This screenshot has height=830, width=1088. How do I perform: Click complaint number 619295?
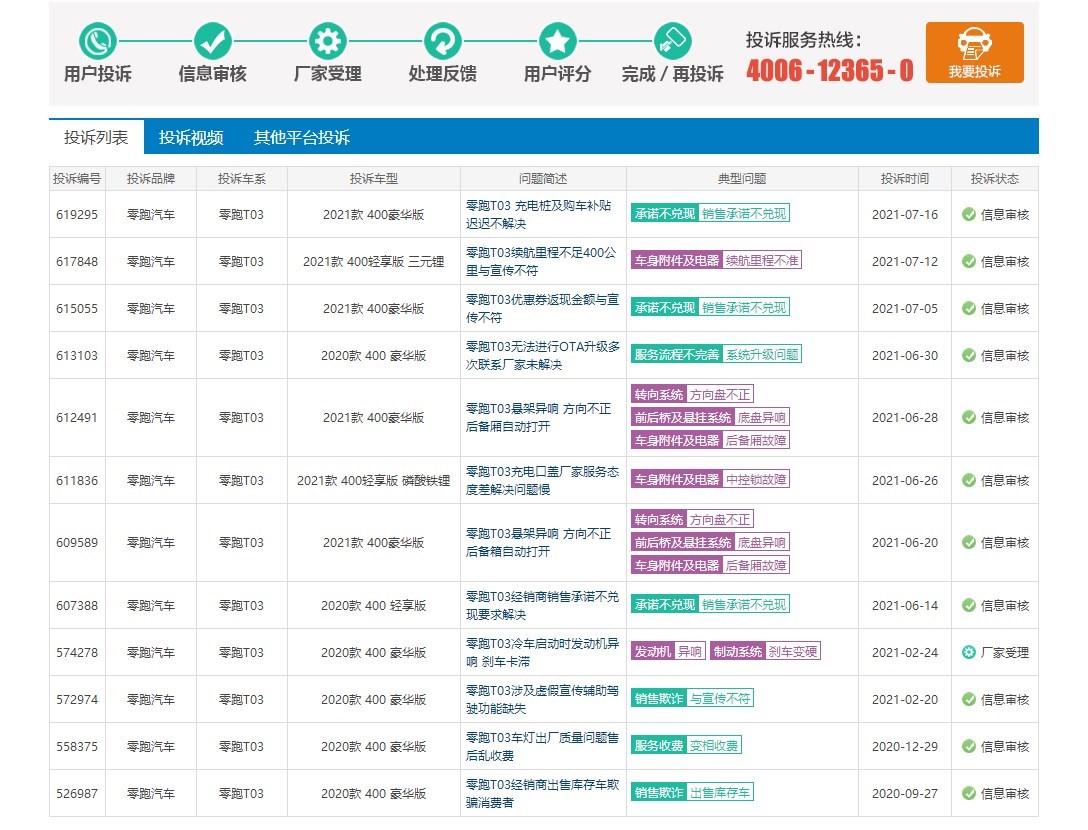(77, 214)
